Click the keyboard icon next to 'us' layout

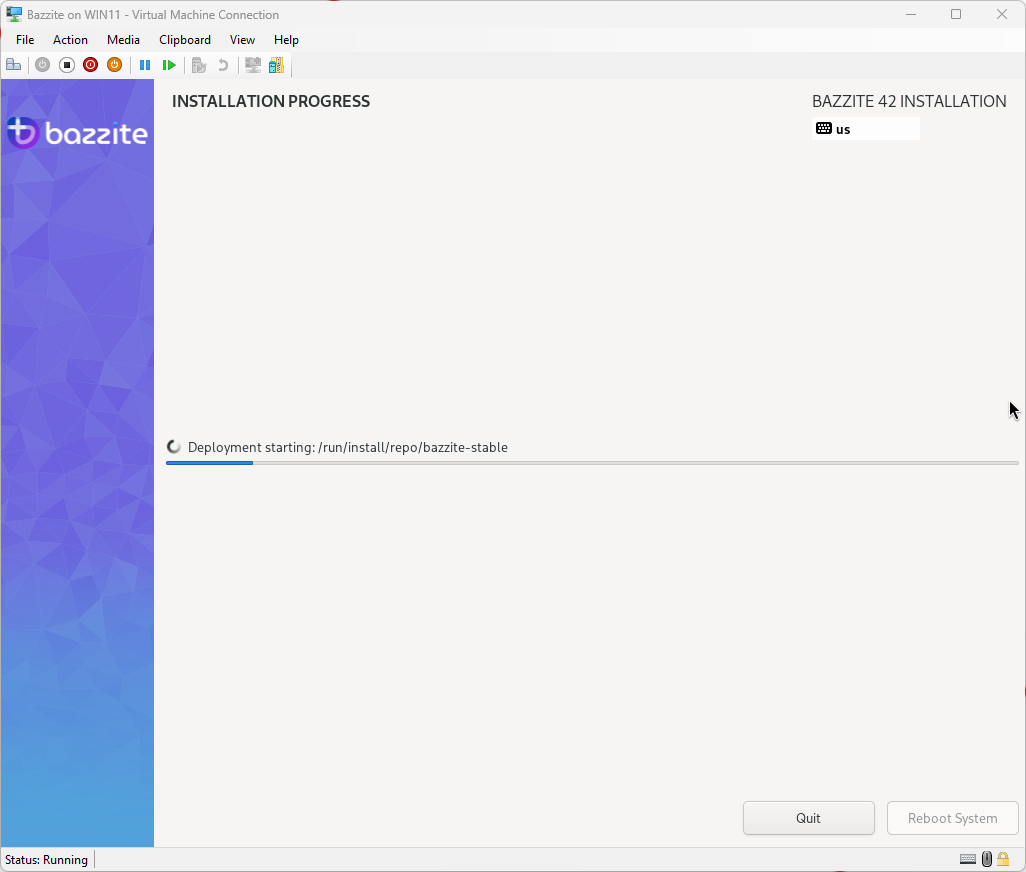824,128
